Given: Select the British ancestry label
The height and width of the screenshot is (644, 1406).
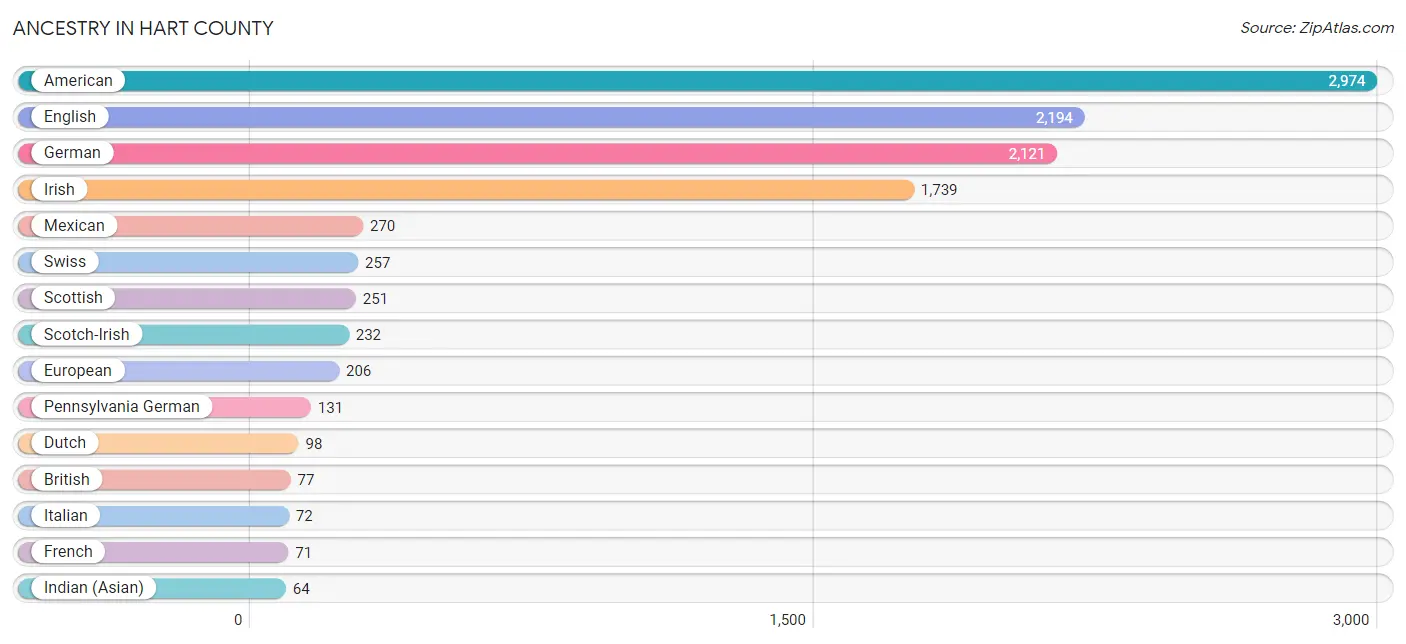Looking at the screenshot, I should (x=67, y=479).
